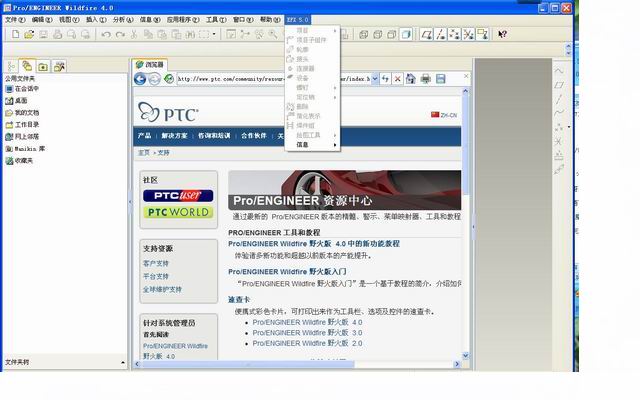
Task: Expand the 信息 submenu in the EFX menu
Action: click(312, 144)
